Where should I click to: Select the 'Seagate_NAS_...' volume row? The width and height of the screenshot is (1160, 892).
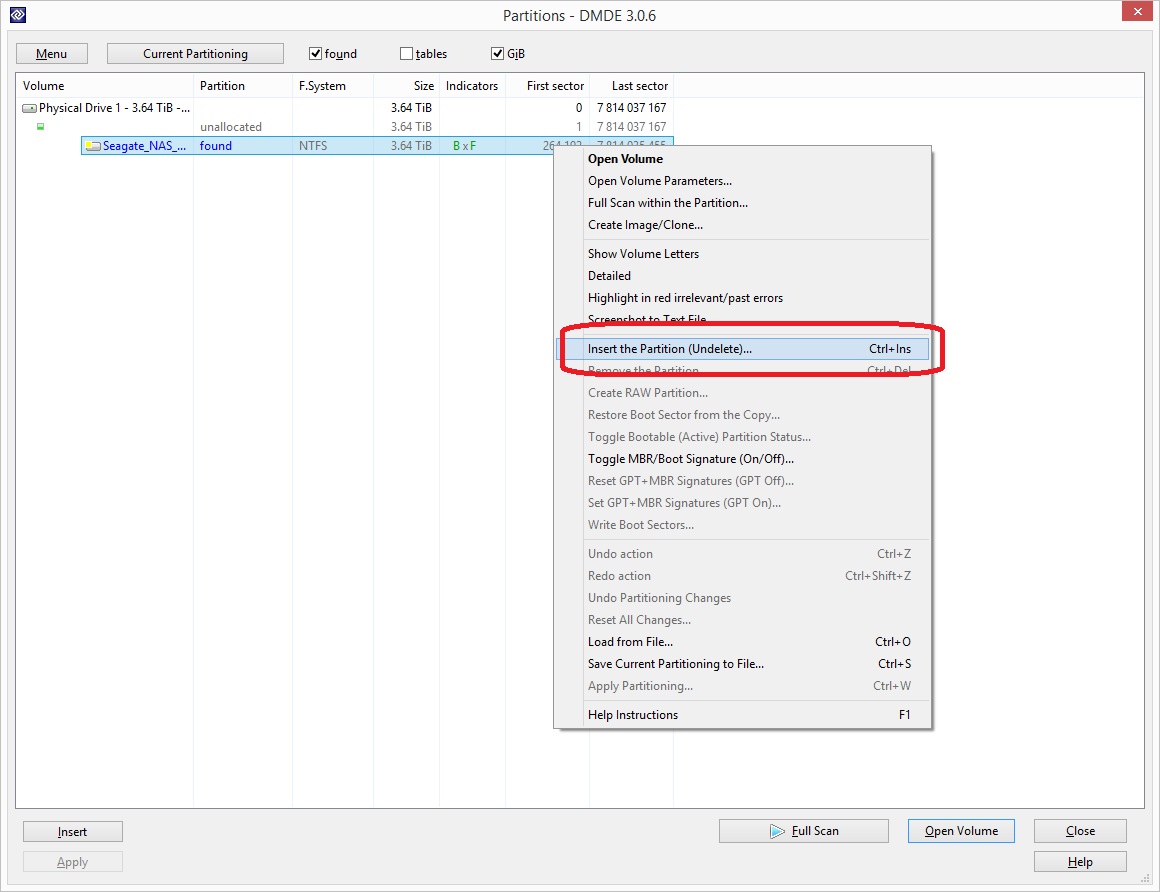tap(377, 146)
